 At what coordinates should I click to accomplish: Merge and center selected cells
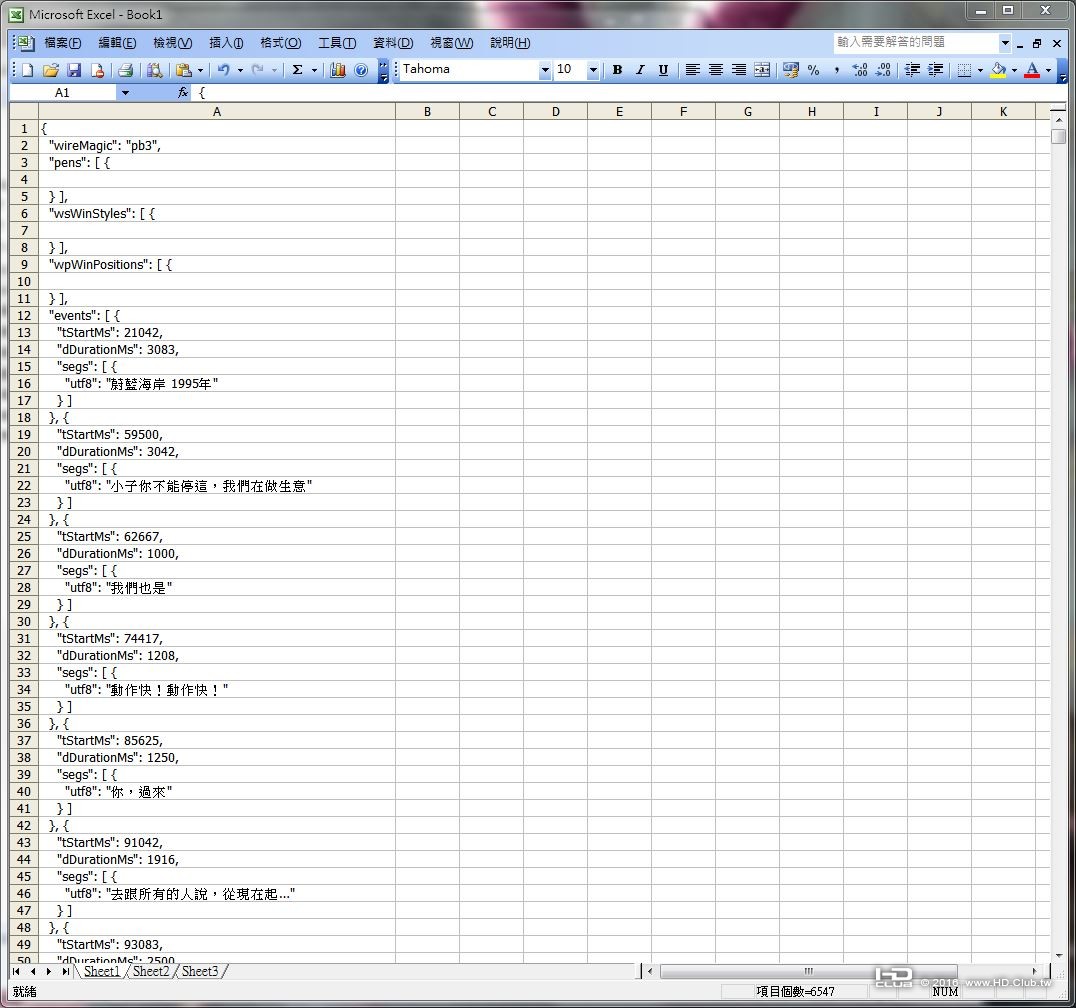(x=762, y=70)
